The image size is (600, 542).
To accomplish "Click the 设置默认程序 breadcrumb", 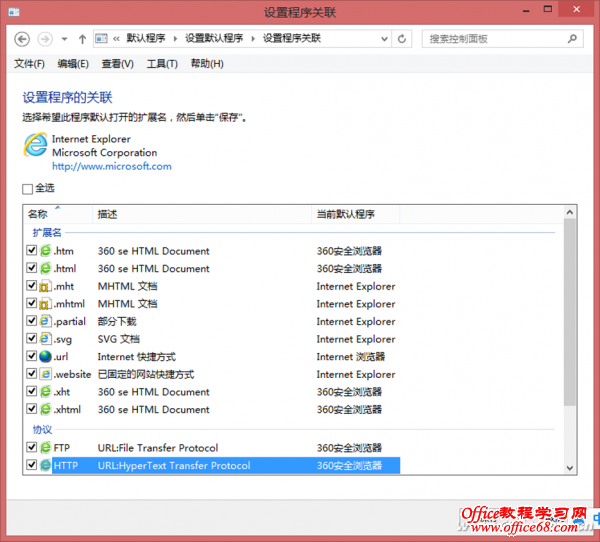I will click(x=214, y=38).
